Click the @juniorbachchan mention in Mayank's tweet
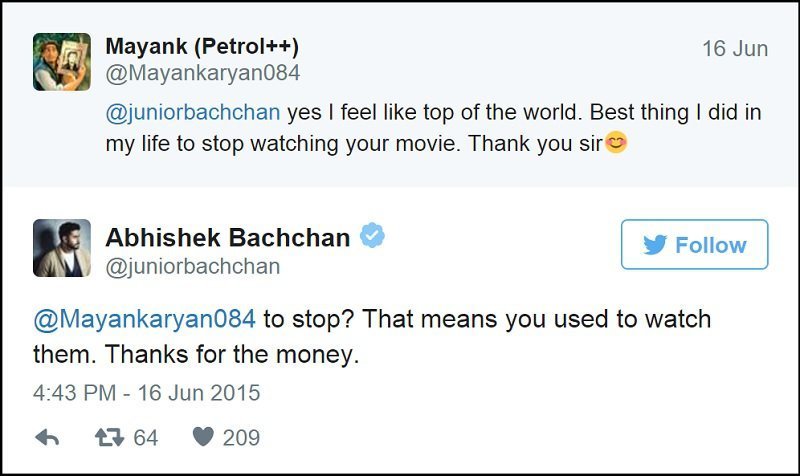The height and width of the screenshot is (476, 800). tap(192, 113)
